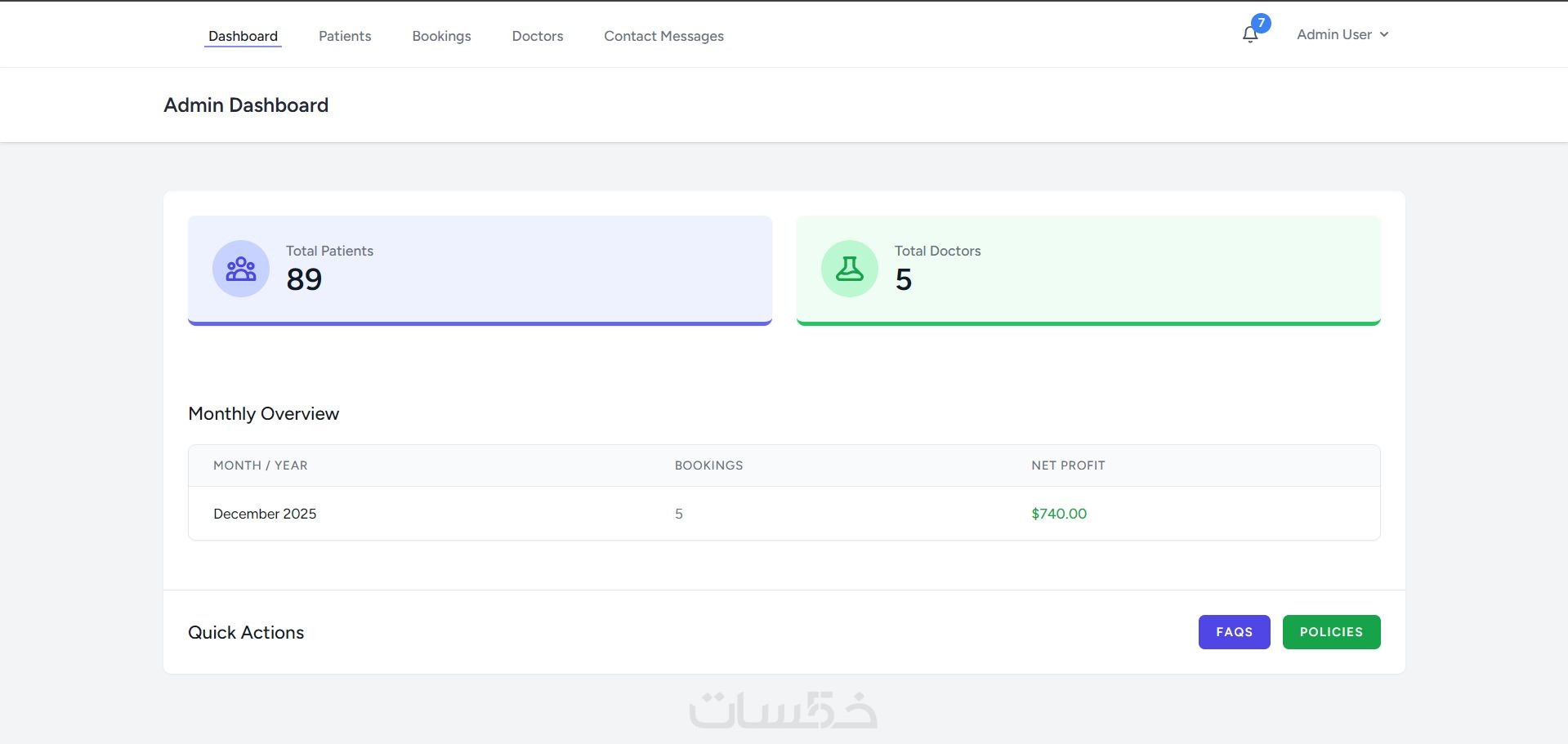The image size is (1568, 744).
Task: Click the Net Profit column header
Action: 1068,466
